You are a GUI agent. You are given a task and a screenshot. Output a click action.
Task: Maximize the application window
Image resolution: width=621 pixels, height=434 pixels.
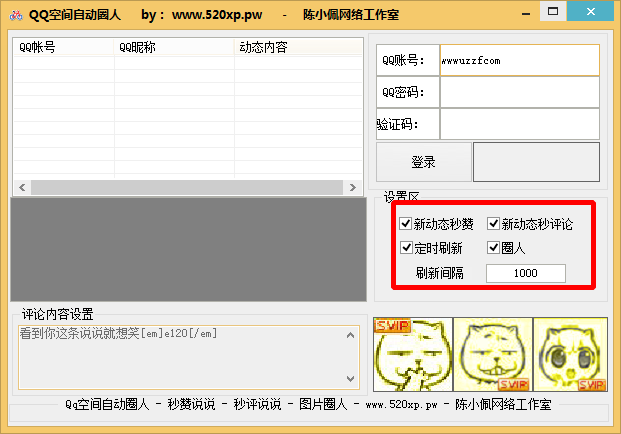coord(553,11)
